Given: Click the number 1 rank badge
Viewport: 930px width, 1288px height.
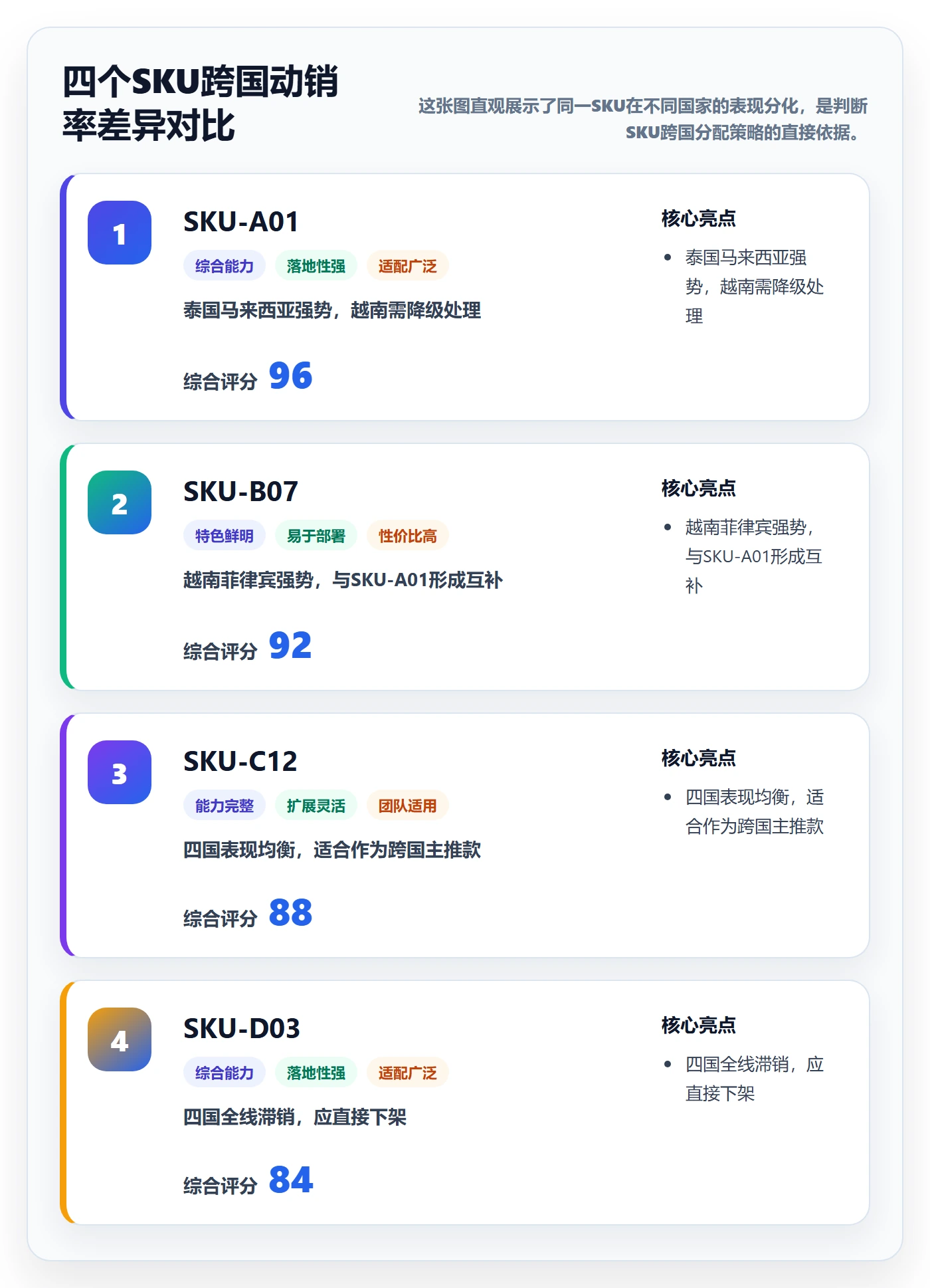Looking at the screenshot, I should click(x=120, y=233).
